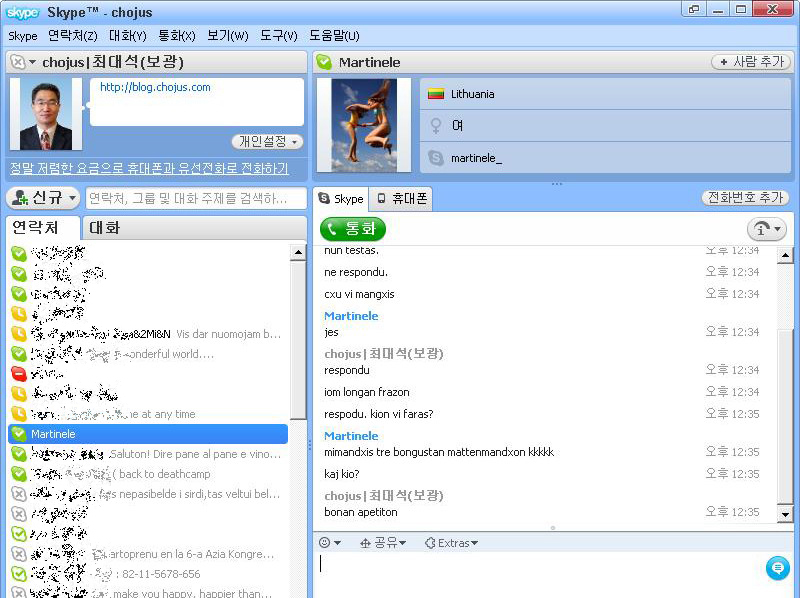Click the cheap phone rates promo link

(x=150, y=168)
